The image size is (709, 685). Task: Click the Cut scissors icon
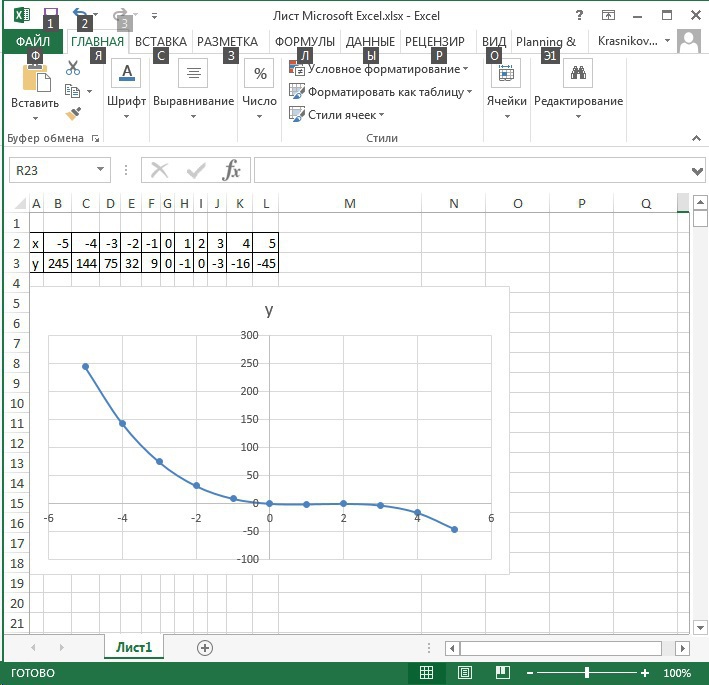coord(73,68)
